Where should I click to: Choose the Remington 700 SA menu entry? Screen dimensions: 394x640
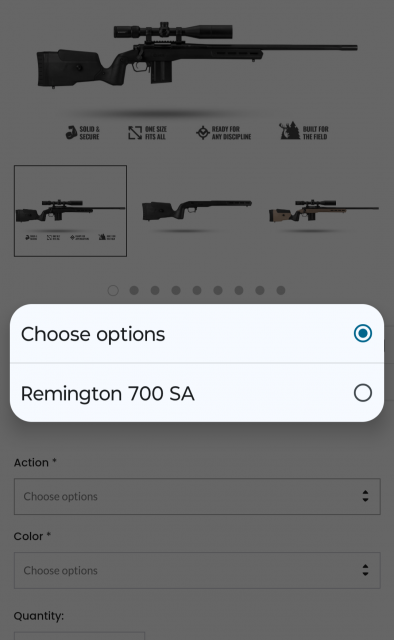coord(197,393)
